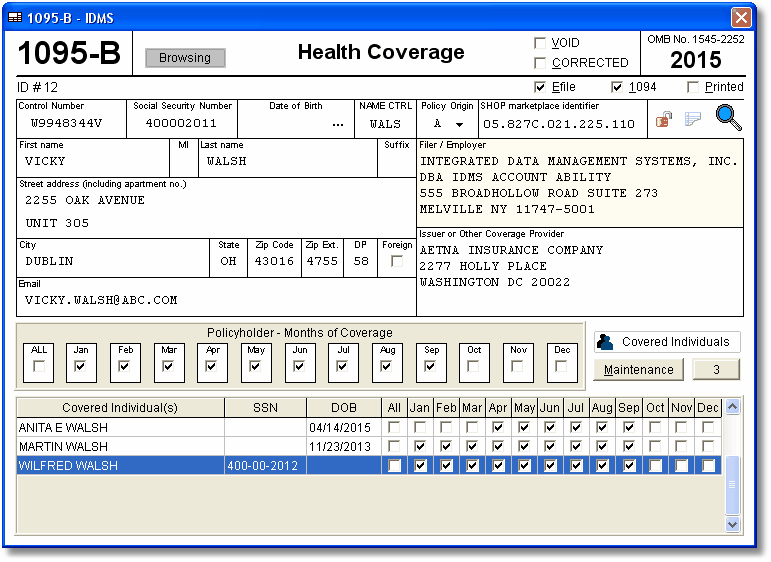Open the Date of Birth ellipsis picker

(338, 125)
